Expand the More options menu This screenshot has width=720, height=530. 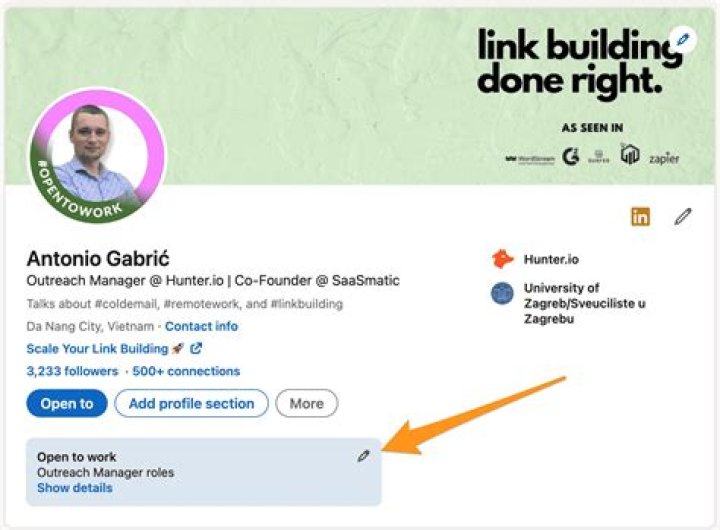[x=306, y=404]
